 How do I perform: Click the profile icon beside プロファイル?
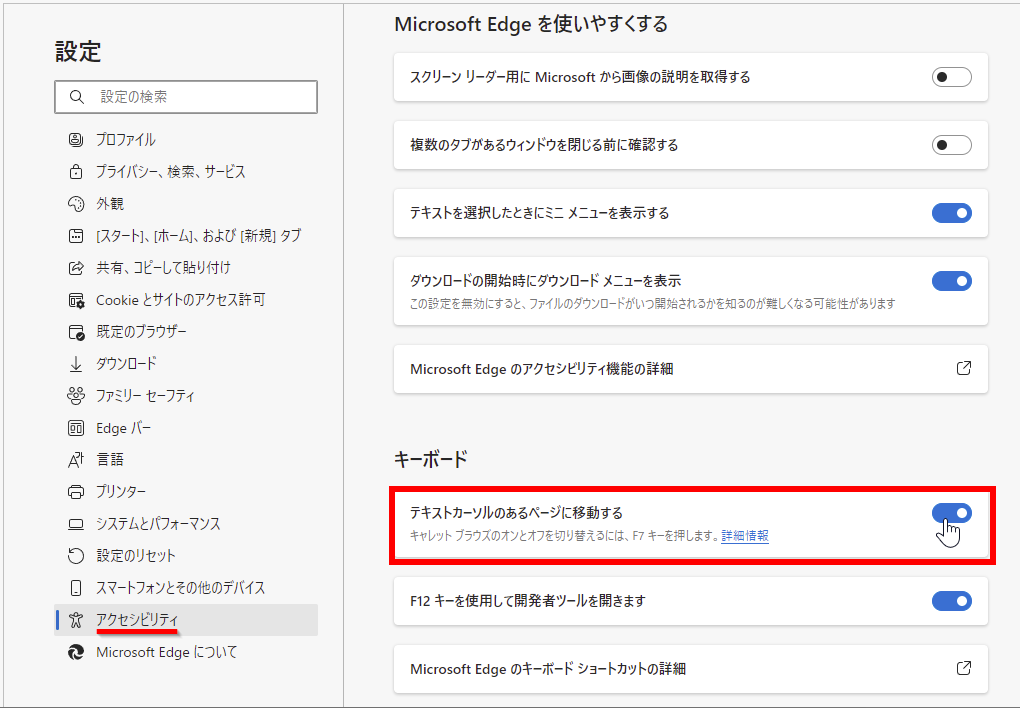[x=76, y=139]
